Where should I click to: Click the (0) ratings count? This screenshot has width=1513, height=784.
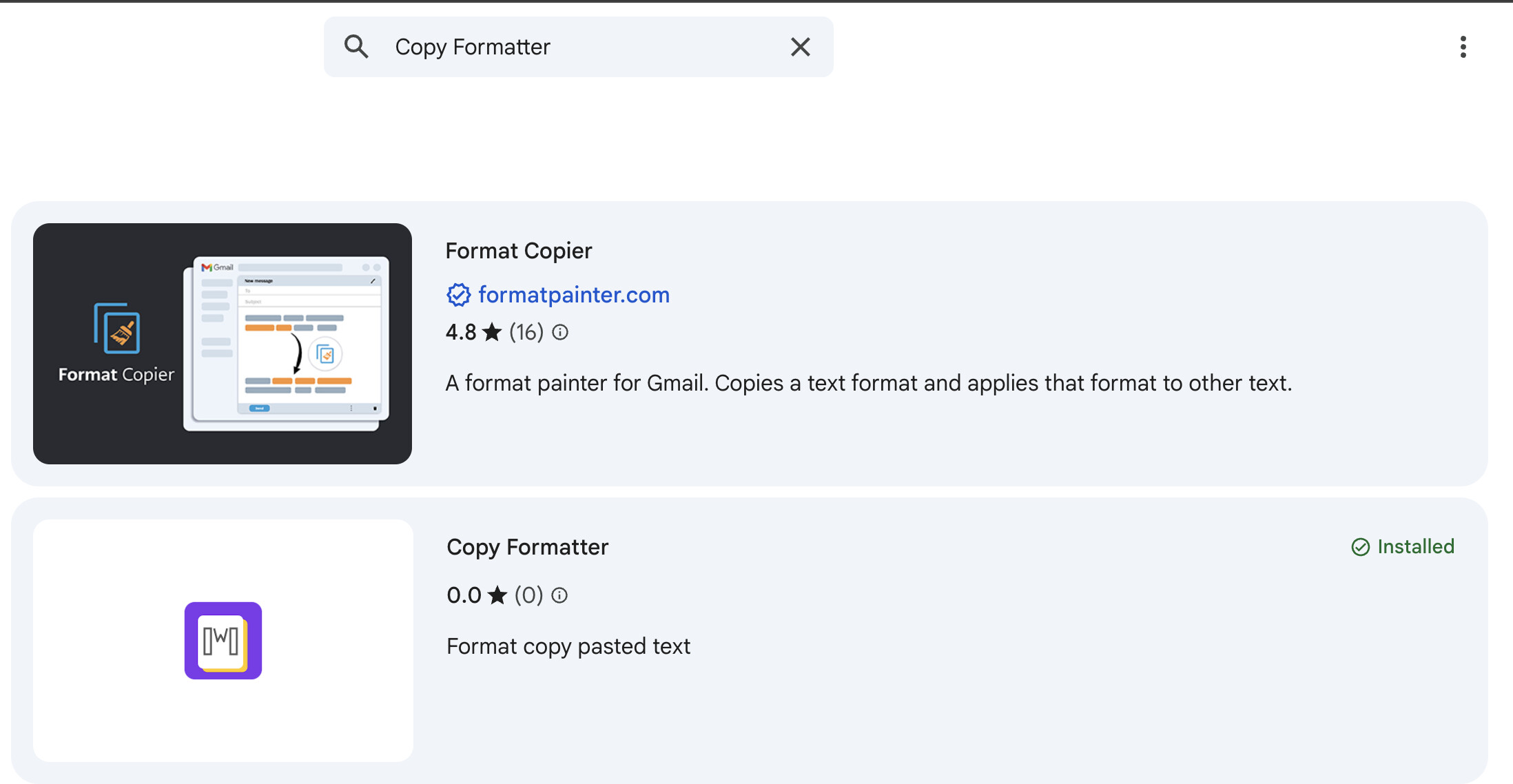pyautogui.click(x=528, y=595)
